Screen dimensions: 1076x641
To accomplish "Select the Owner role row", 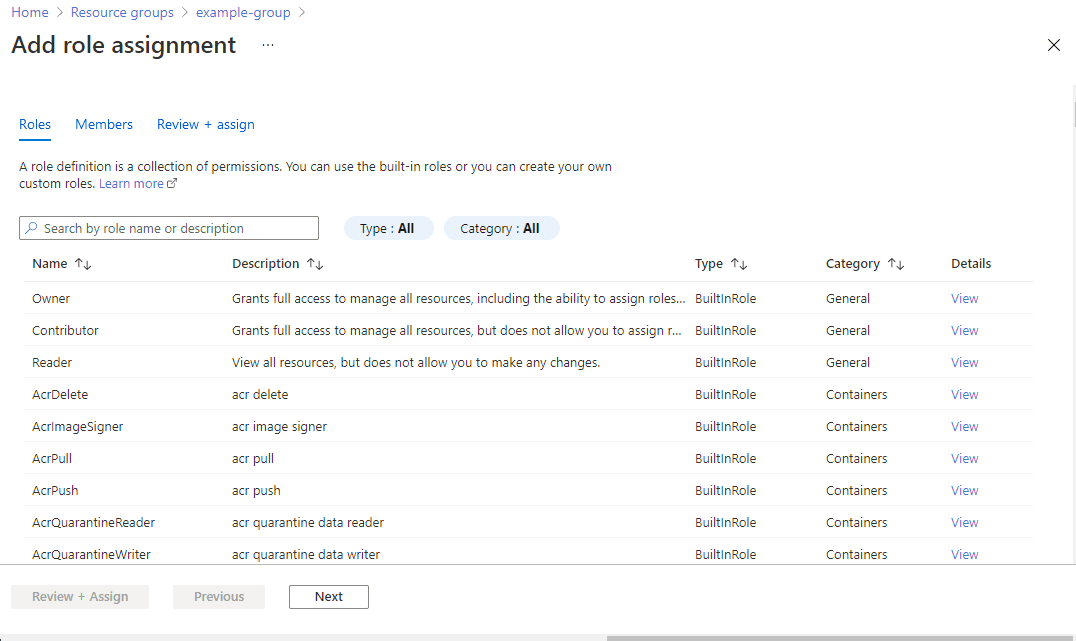I will click(528, 298).
